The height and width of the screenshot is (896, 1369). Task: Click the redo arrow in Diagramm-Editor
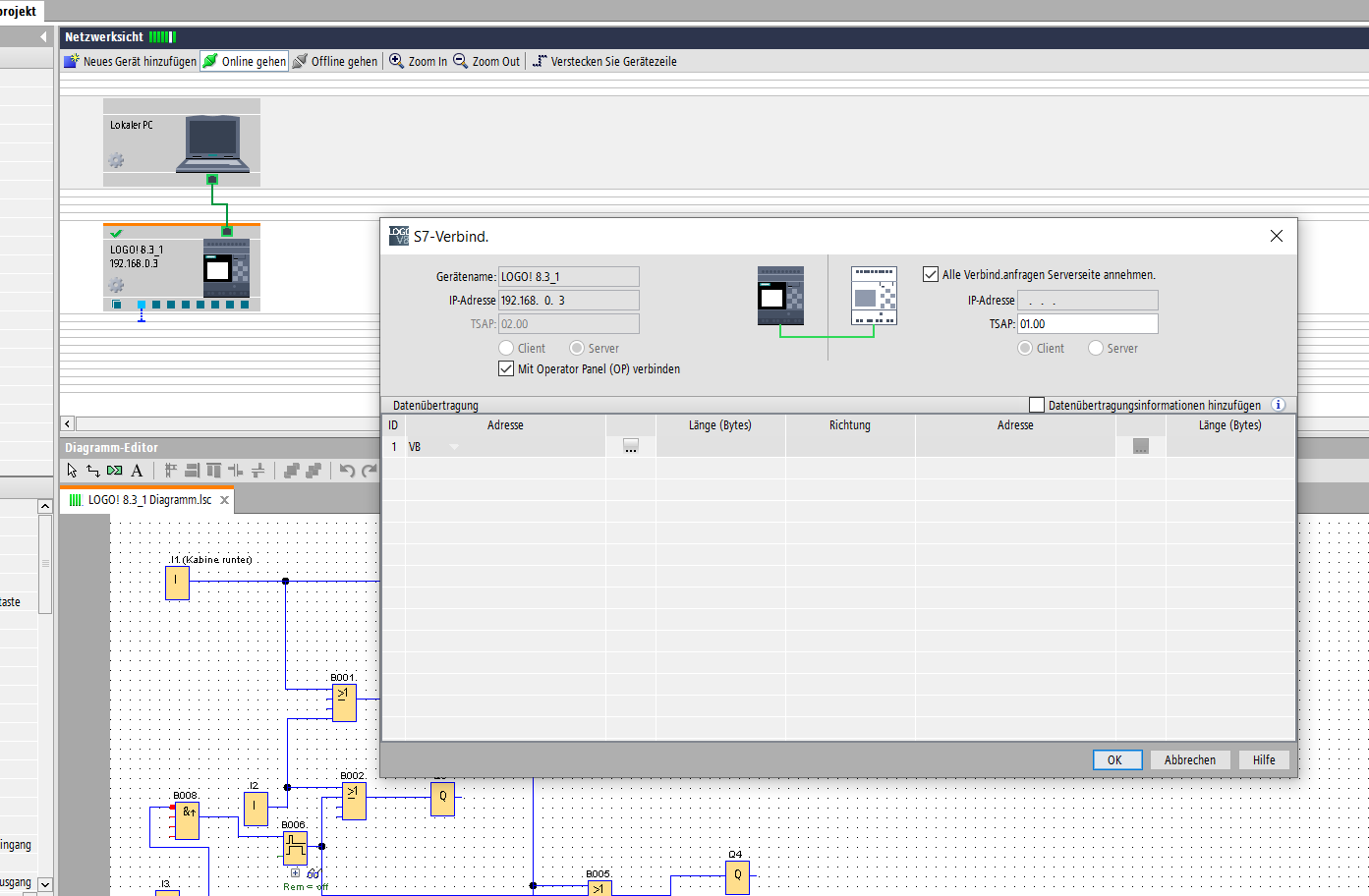pyautogui.click(x=369, y=471)
